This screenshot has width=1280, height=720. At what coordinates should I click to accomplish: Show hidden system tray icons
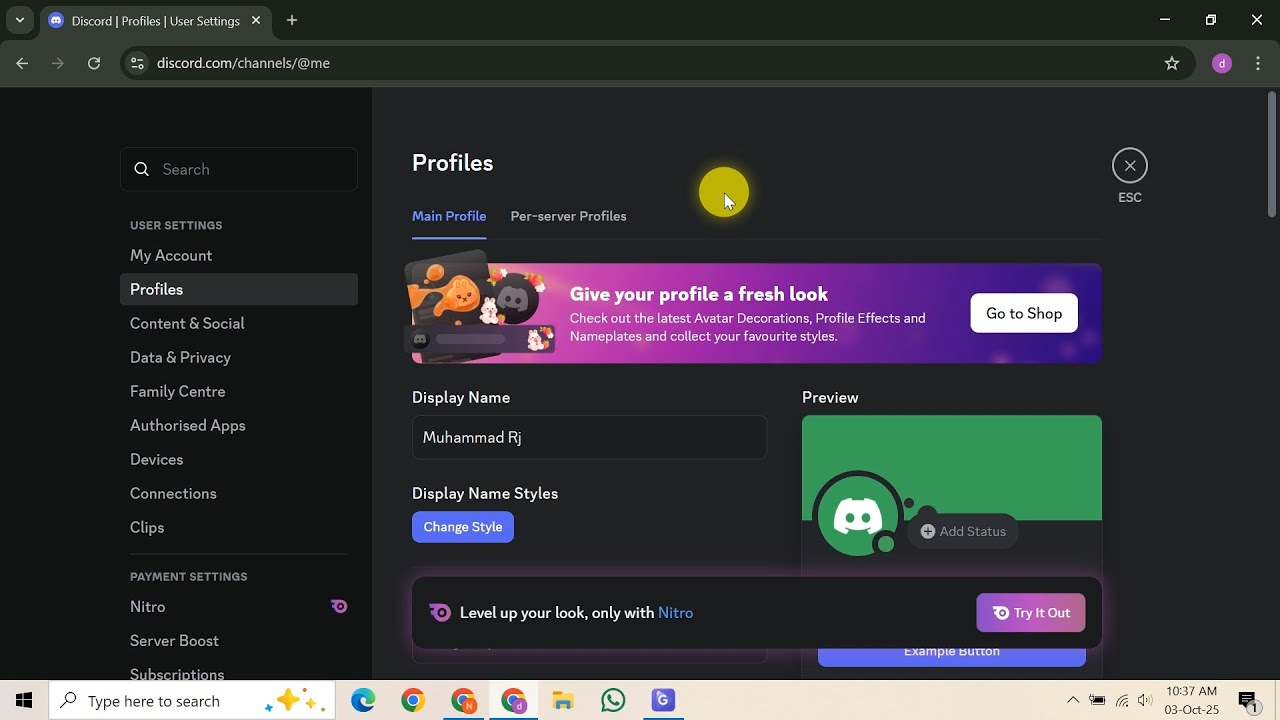[x=1073, y=700]
